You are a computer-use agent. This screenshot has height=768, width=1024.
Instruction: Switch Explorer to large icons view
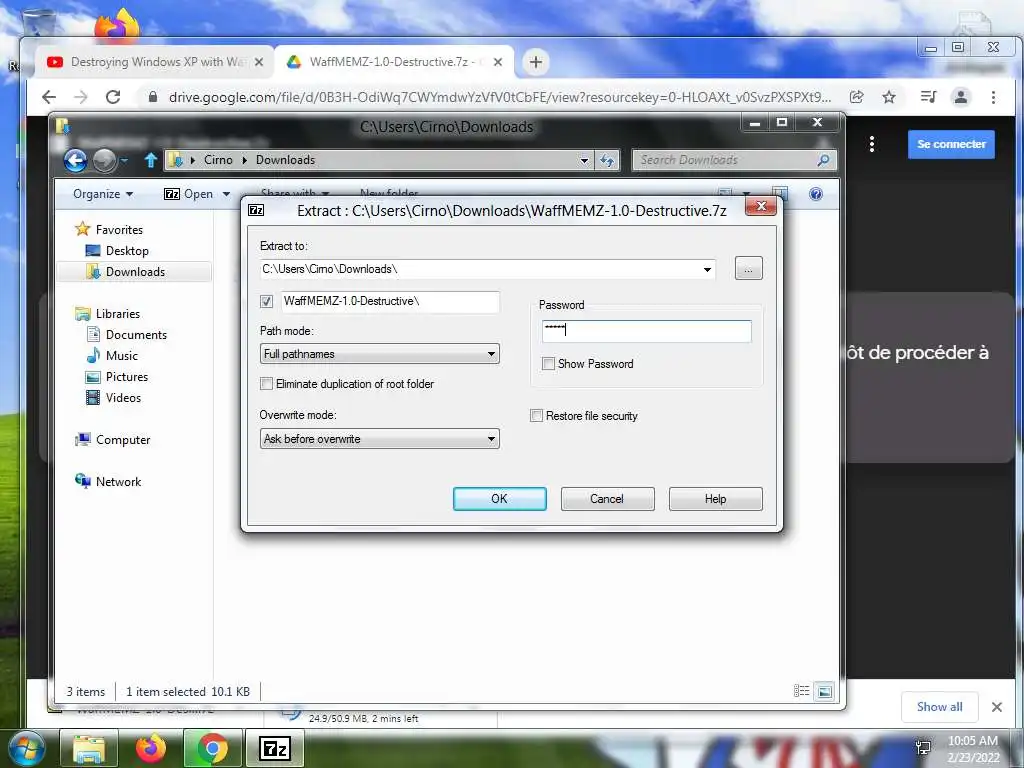[825, 691]
